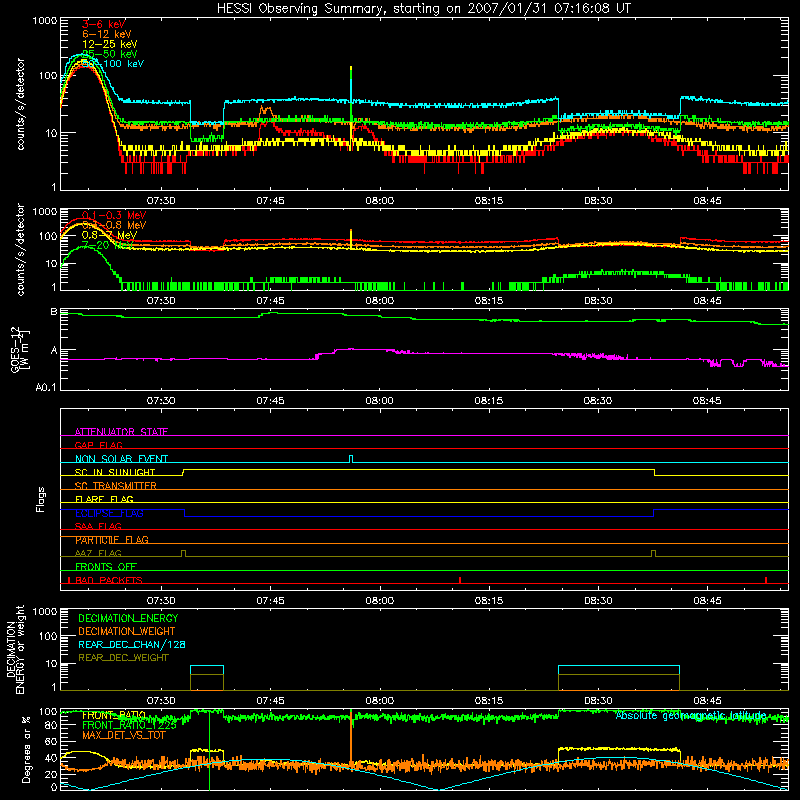This screenshot has height=800, width=800.
Task: Select the DECIMATION_ENERGY legend entry
Action: pyautogui.click(x=128, y=618)
